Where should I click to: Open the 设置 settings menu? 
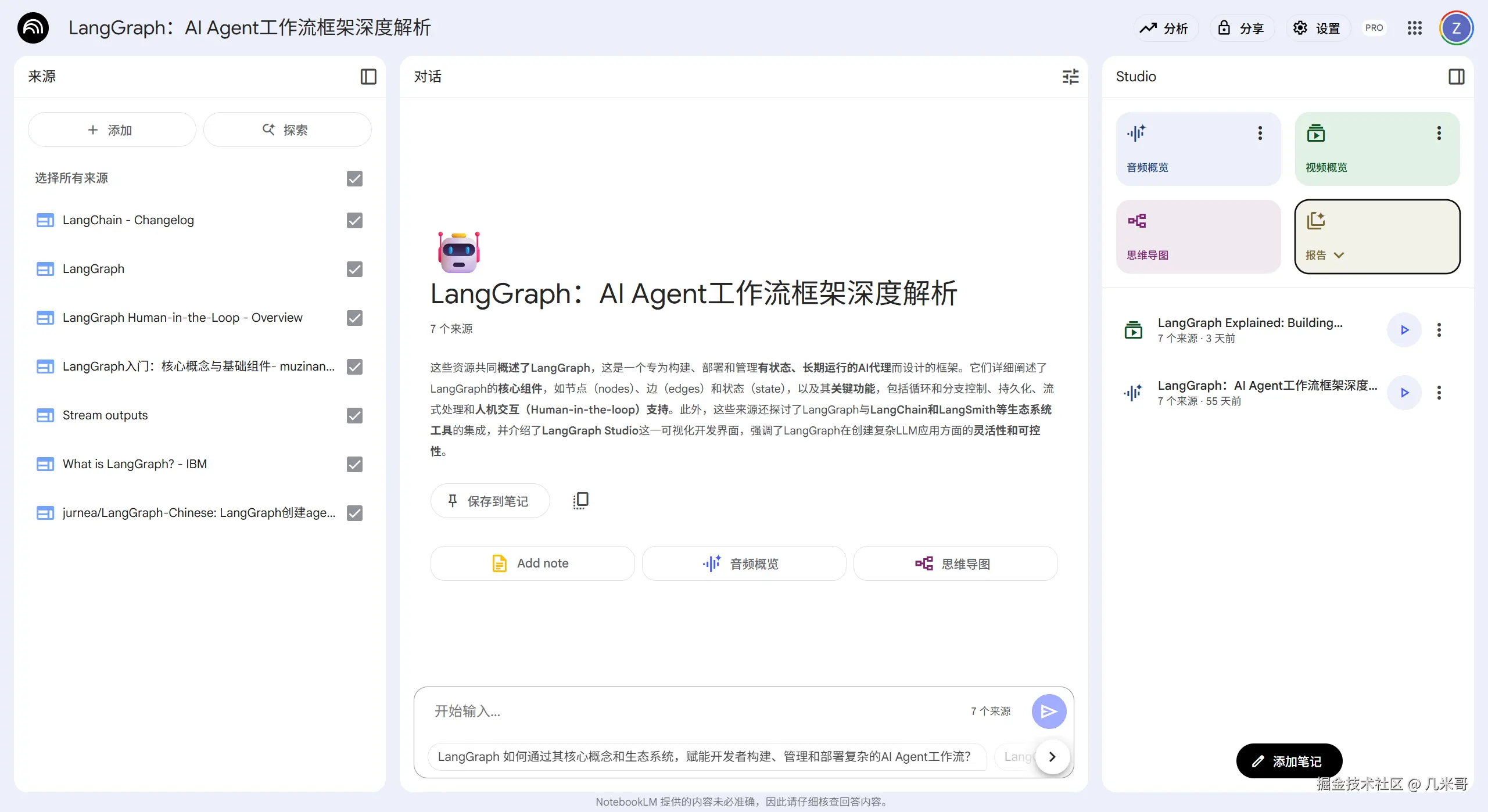pos(1317,27)
